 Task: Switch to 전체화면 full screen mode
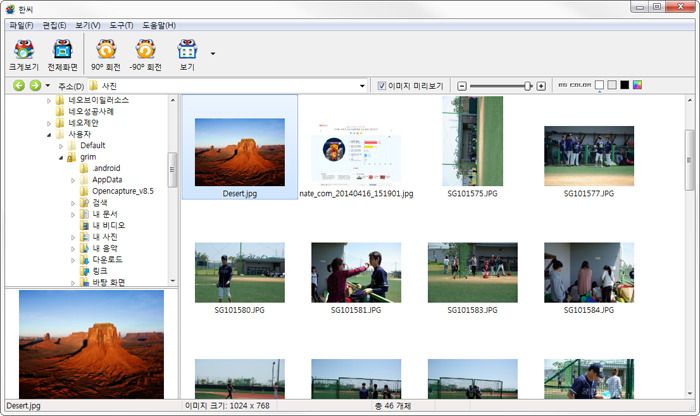pyautogui.click(x=62, y=55)
